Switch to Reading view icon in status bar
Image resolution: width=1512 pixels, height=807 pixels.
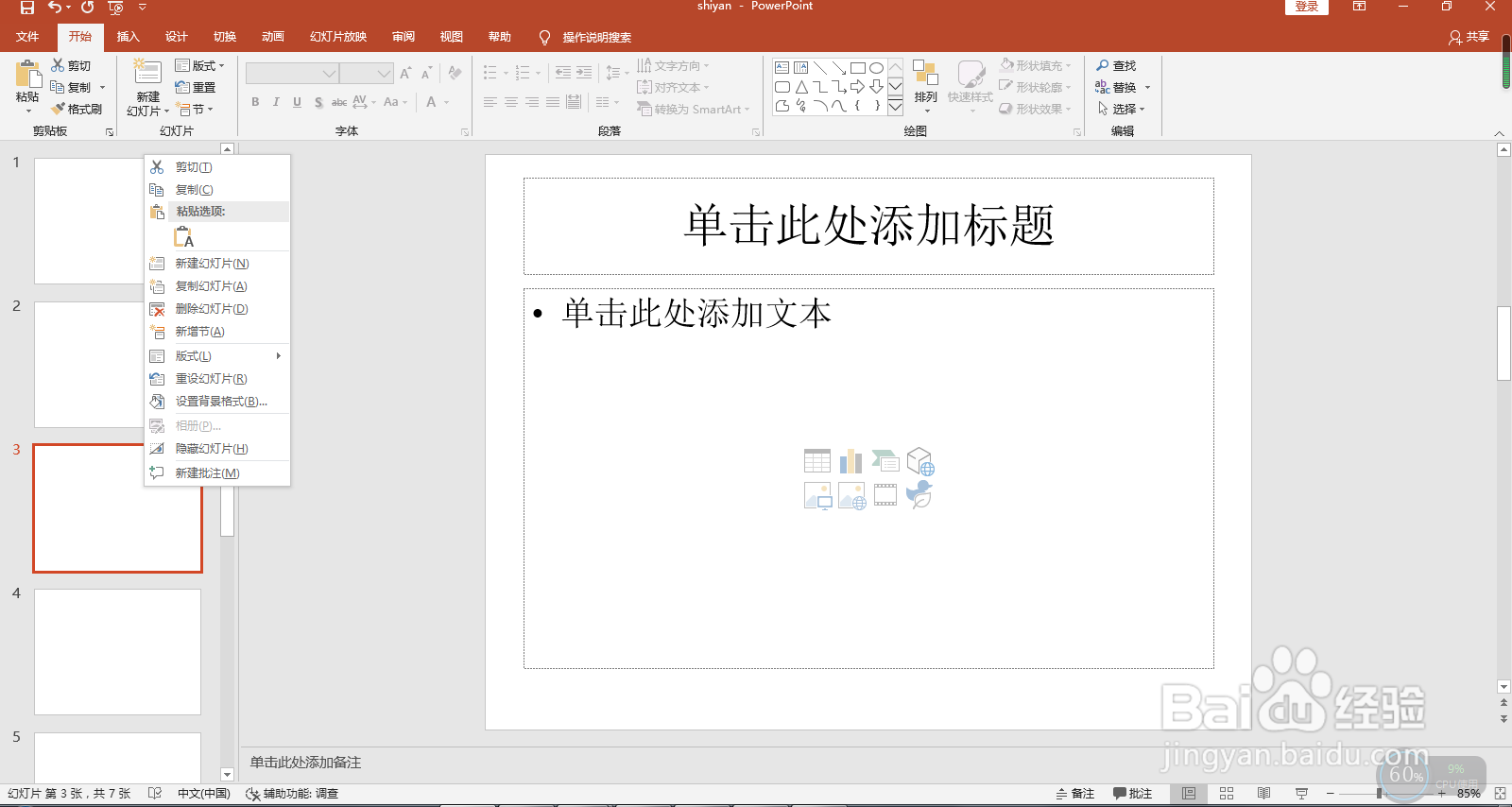point(1263,794)
